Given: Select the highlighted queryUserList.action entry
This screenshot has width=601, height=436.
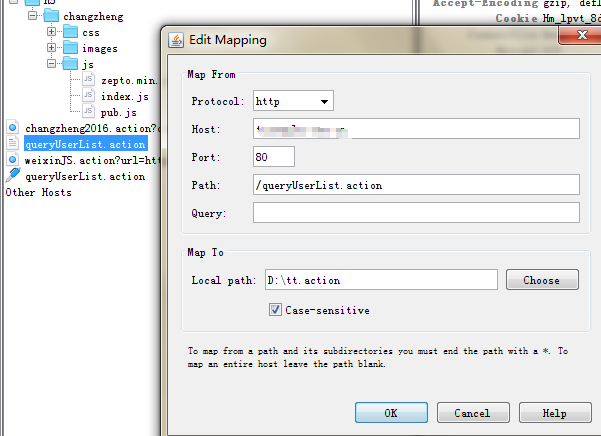Looking at the screenshot, I should [86, 144].
